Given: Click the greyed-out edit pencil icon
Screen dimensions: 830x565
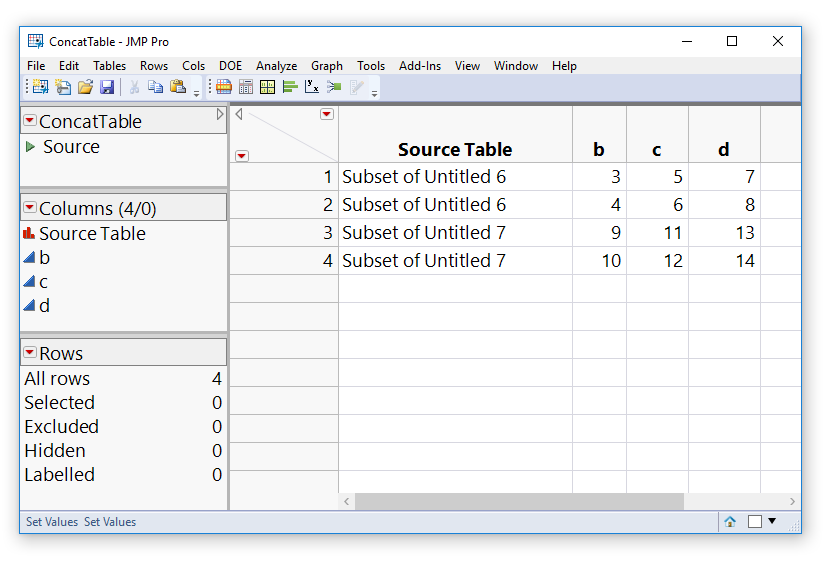Looking at the screenshot, I should pos(356,87).
